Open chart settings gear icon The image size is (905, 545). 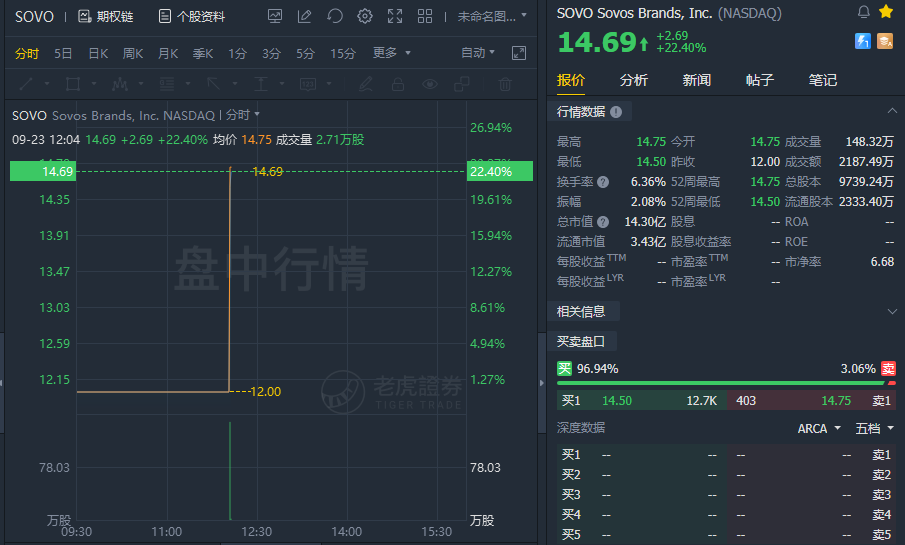click(x=365, y=16)
